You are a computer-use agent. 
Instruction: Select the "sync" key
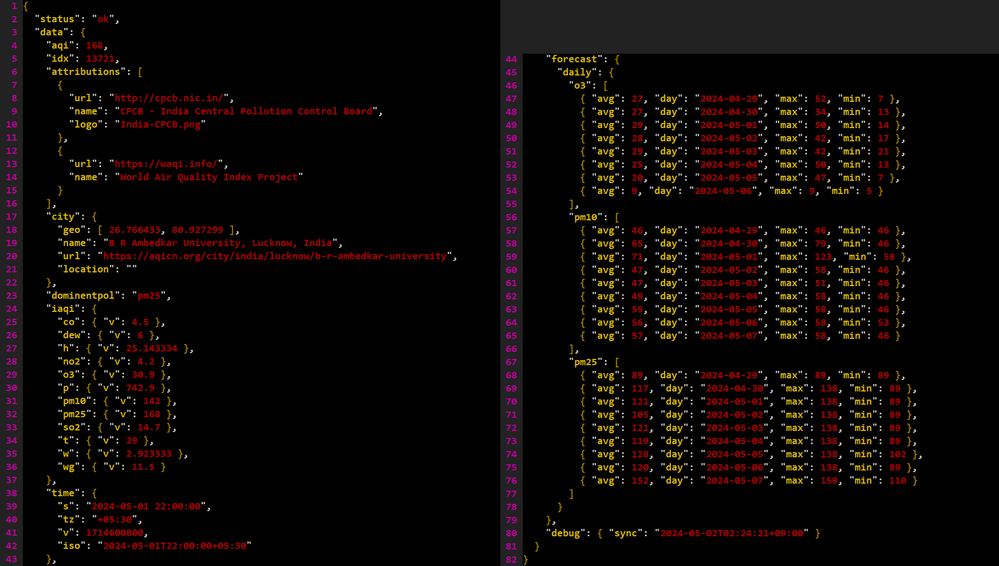click(626, 533)
